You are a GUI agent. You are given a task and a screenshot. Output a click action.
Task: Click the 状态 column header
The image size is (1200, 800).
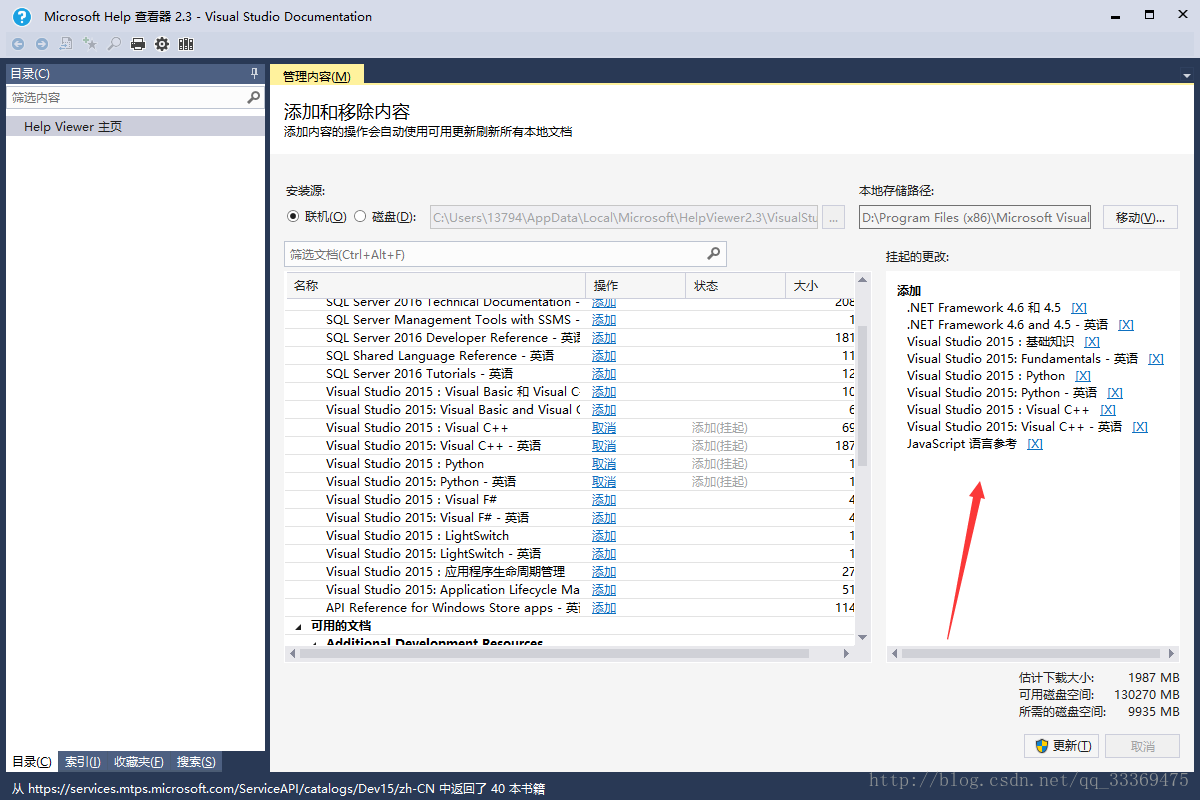pyautogui.click(x=736, y=285)
